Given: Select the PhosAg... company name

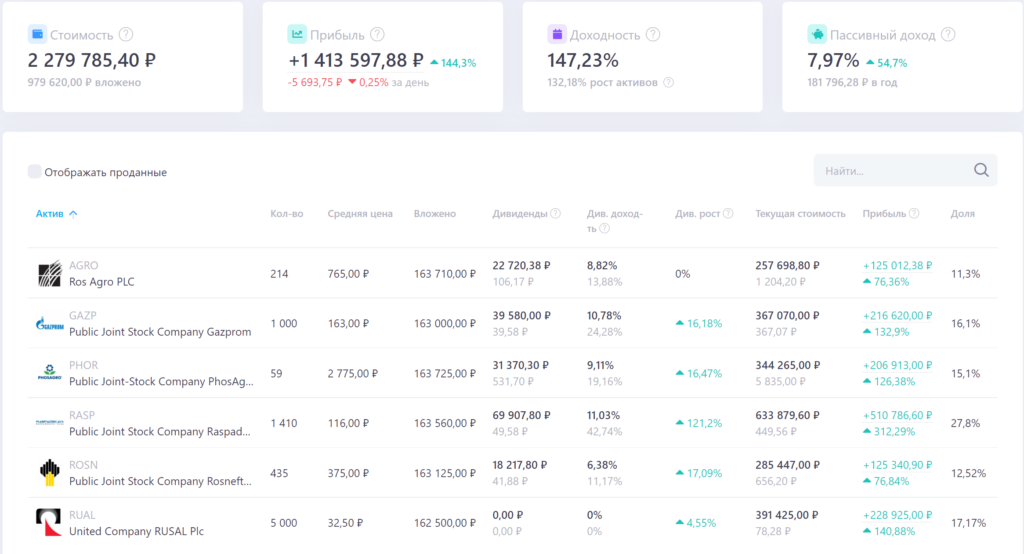Looking at the screenshot, I should pos(161,382).
